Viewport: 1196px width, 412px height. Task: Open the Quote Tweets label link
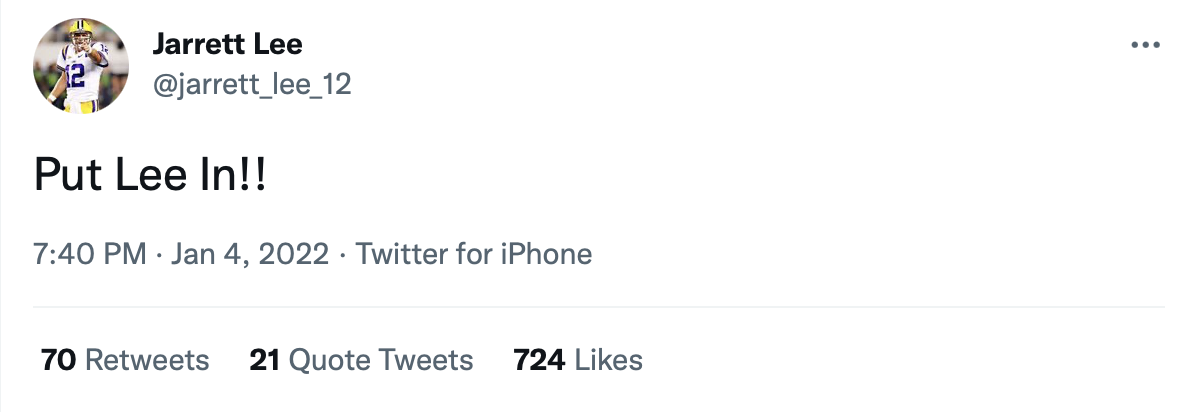[x=381, y=360]
